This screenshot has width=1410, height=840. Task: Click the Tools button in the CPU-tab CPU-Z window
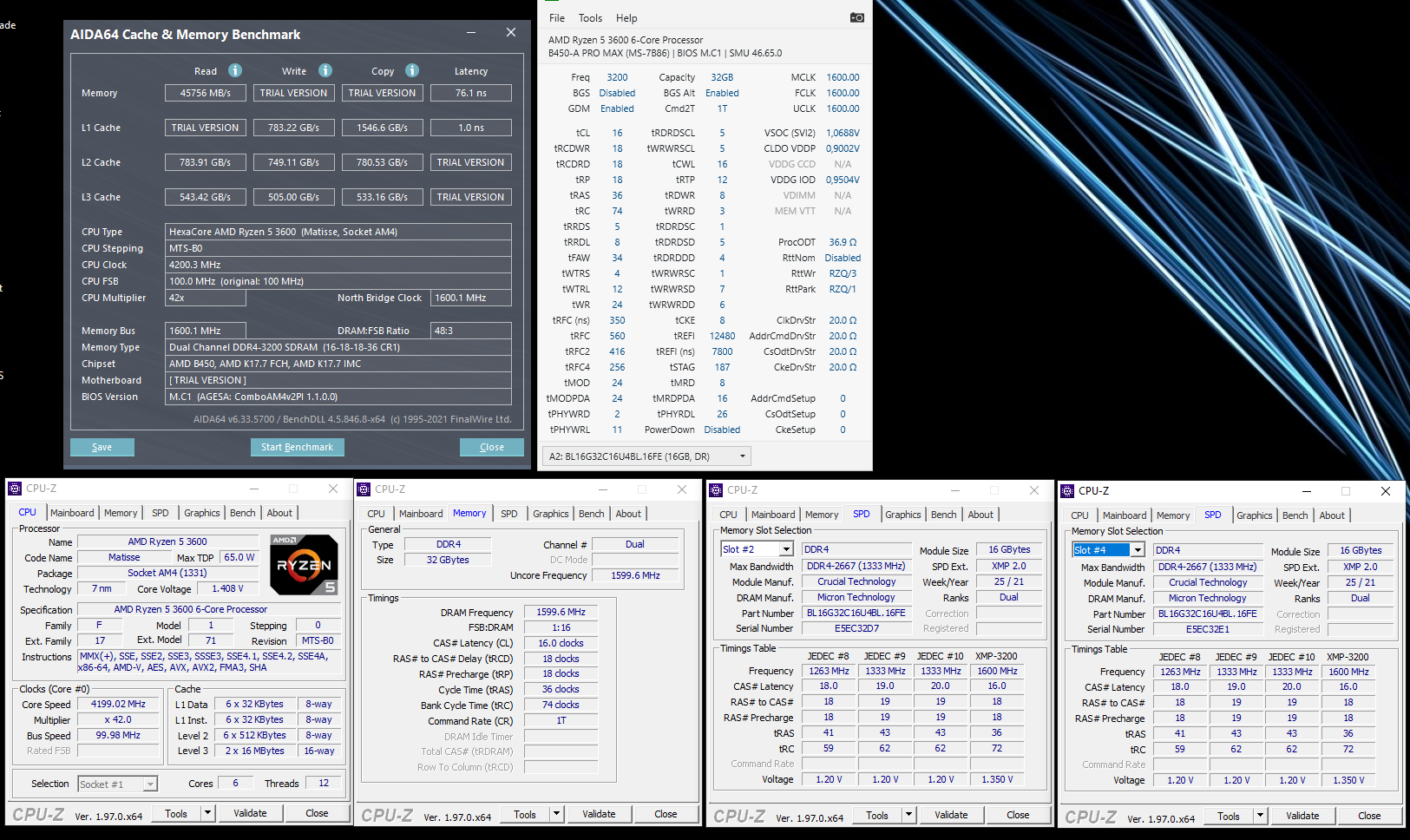[x=176, y=813]
